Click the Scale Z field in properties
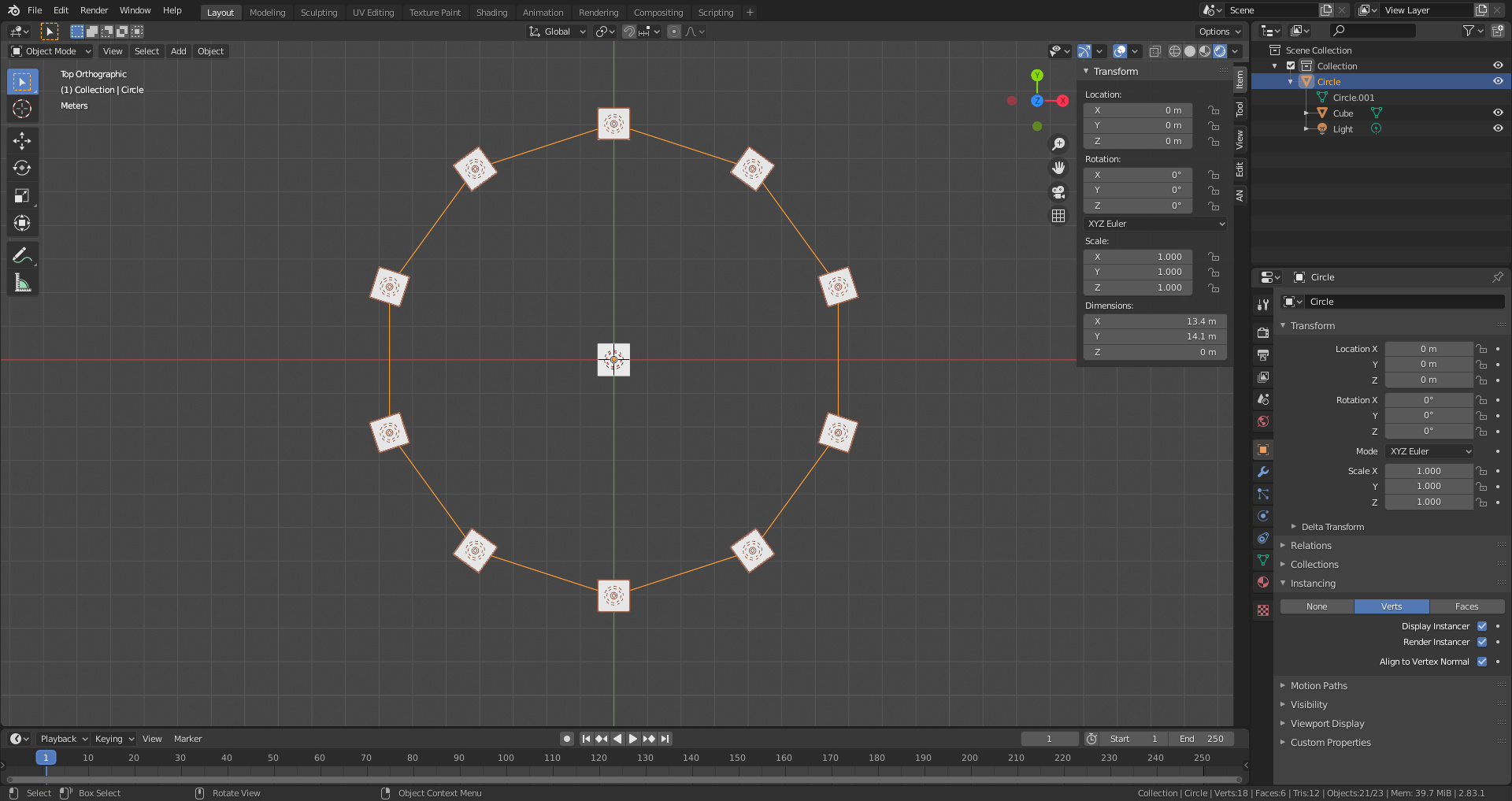 point(1429,502)
